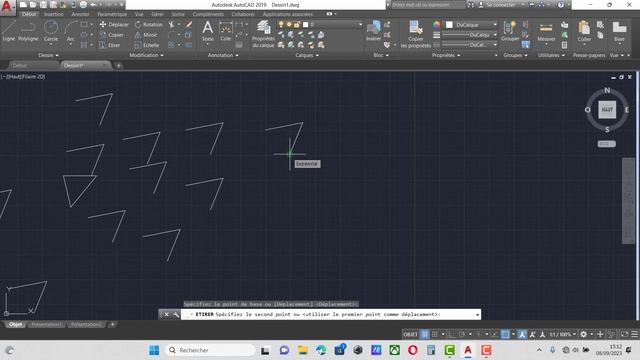Toggle the layer lock icon
This screenshot has height=360, width=640.
pos(297,24)
